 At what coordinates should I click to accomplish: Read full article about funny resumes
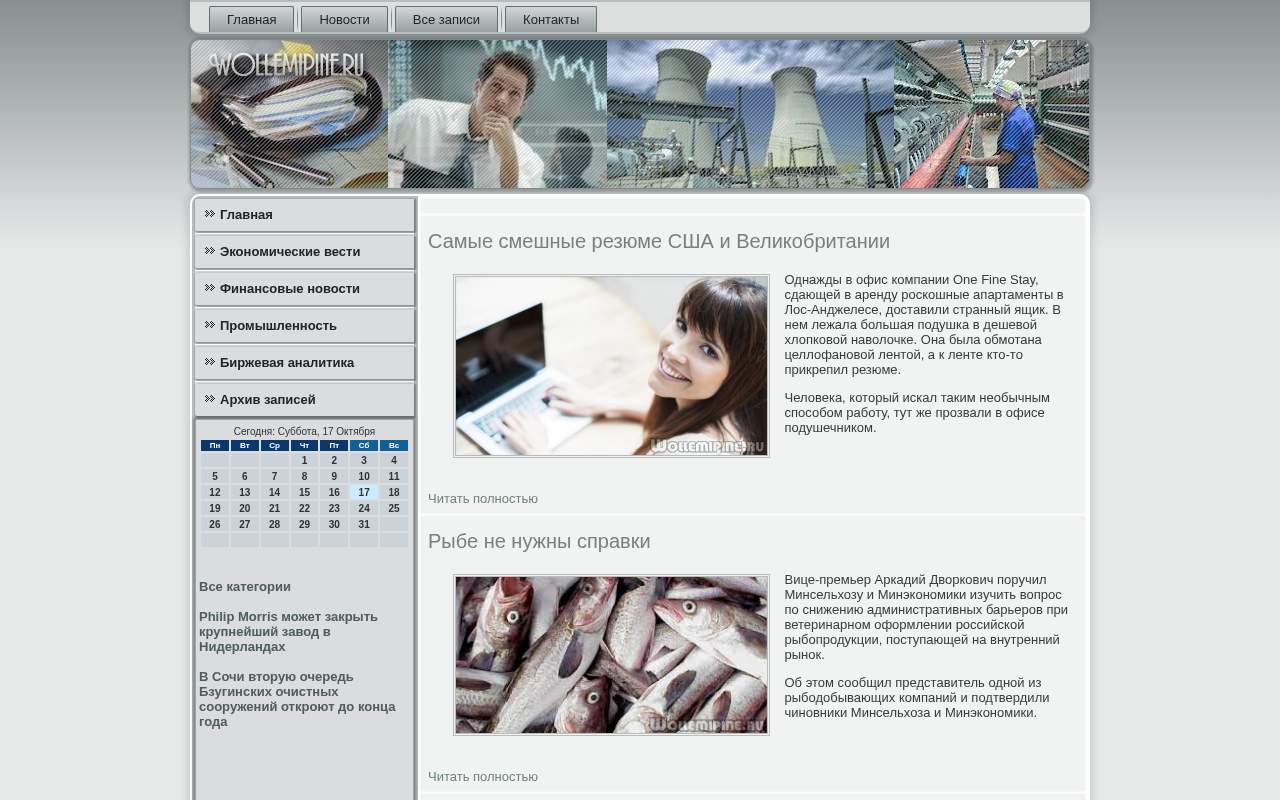tap(483, 499)
